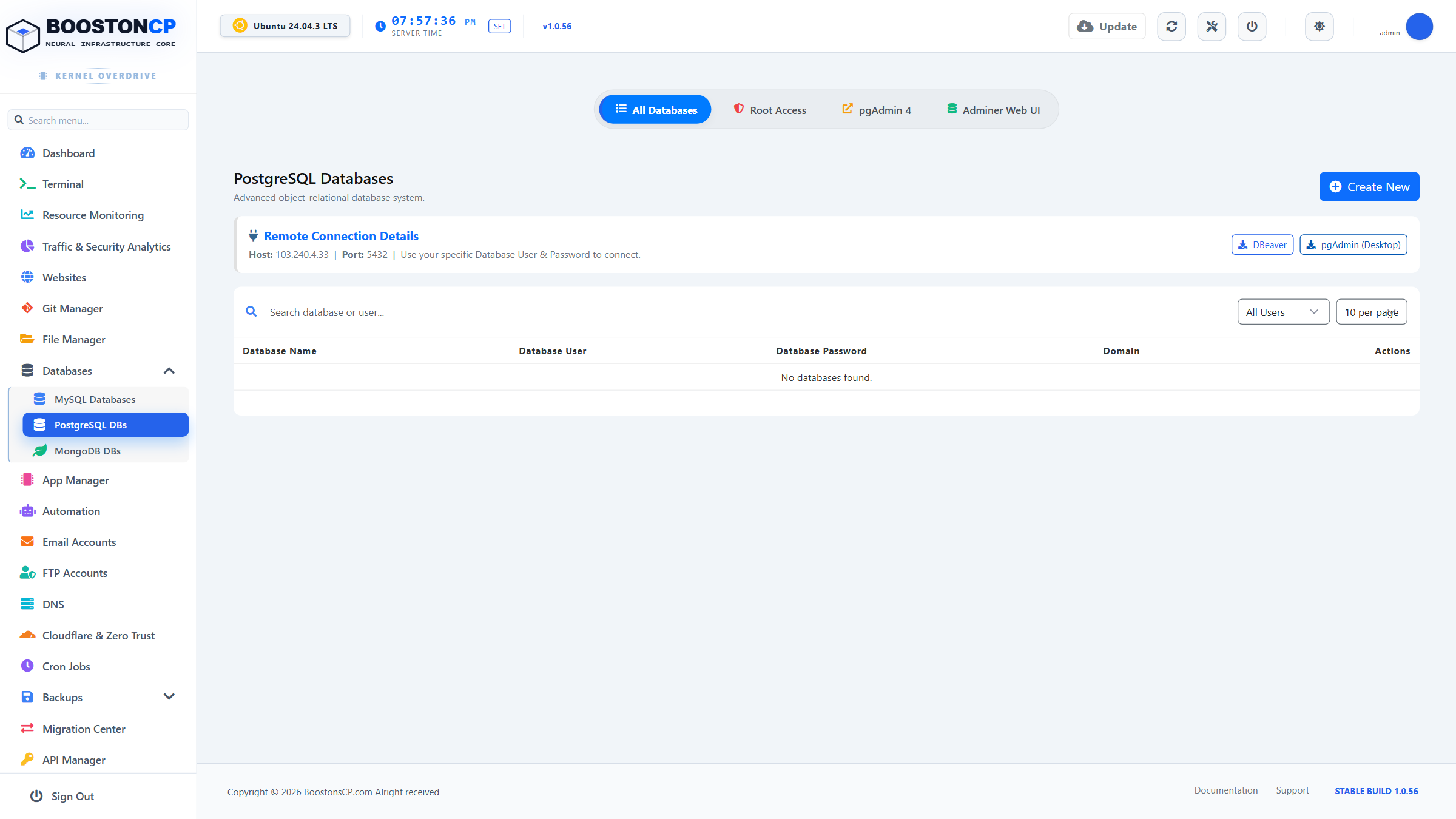1456x819 pixels.
Task: Click the DNS server icon
Action: click(x=27, y=604)
